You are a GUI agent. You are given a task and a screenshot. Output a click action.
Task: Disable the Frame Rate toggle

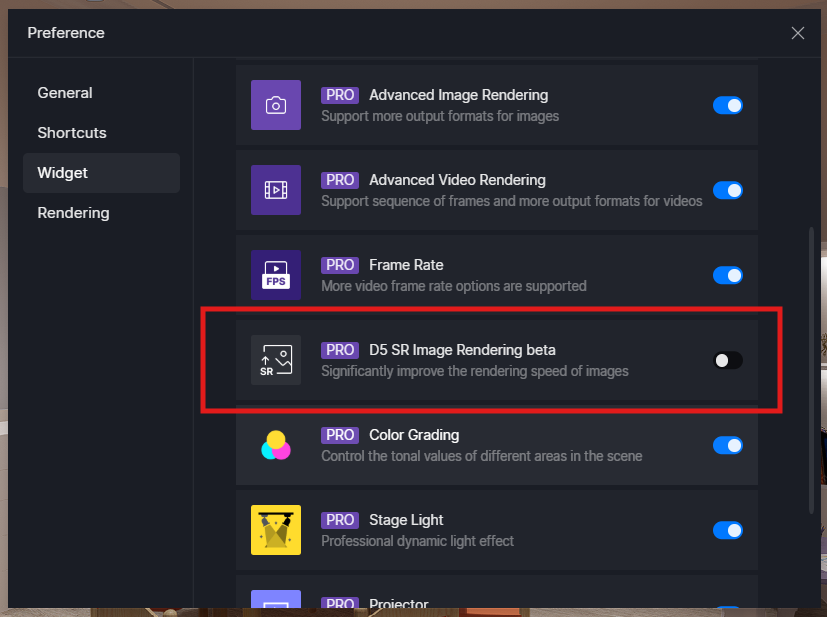point(727,275)
